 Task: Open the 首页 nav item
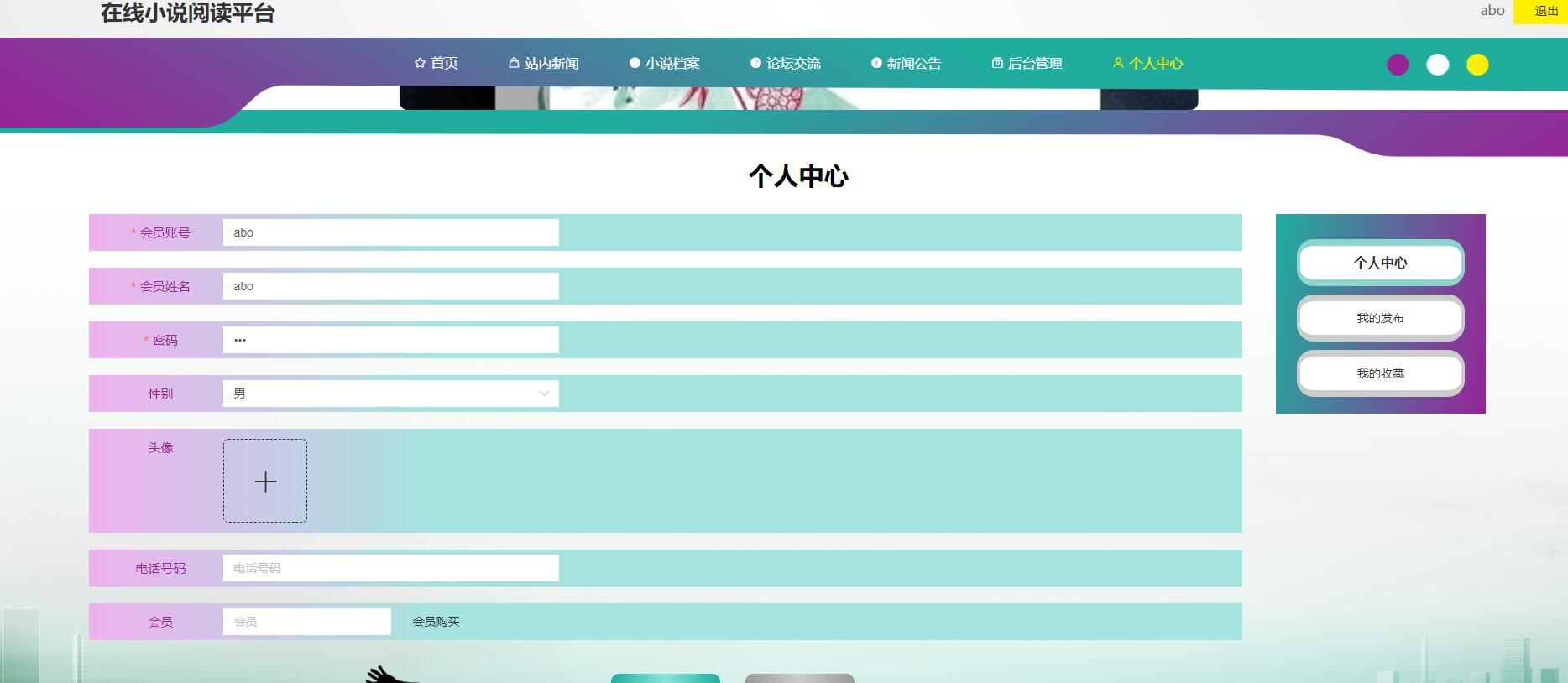(x=436, y=63)
